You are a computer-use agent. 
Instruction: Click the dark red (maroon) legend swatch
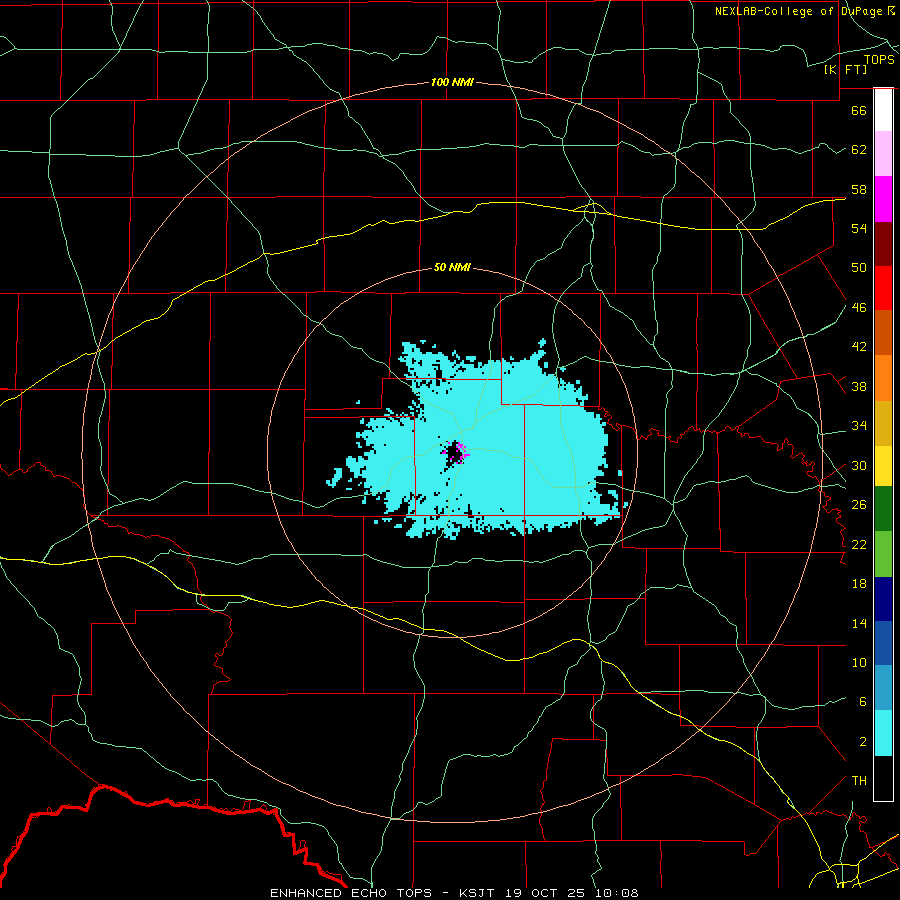click(883, 243)
